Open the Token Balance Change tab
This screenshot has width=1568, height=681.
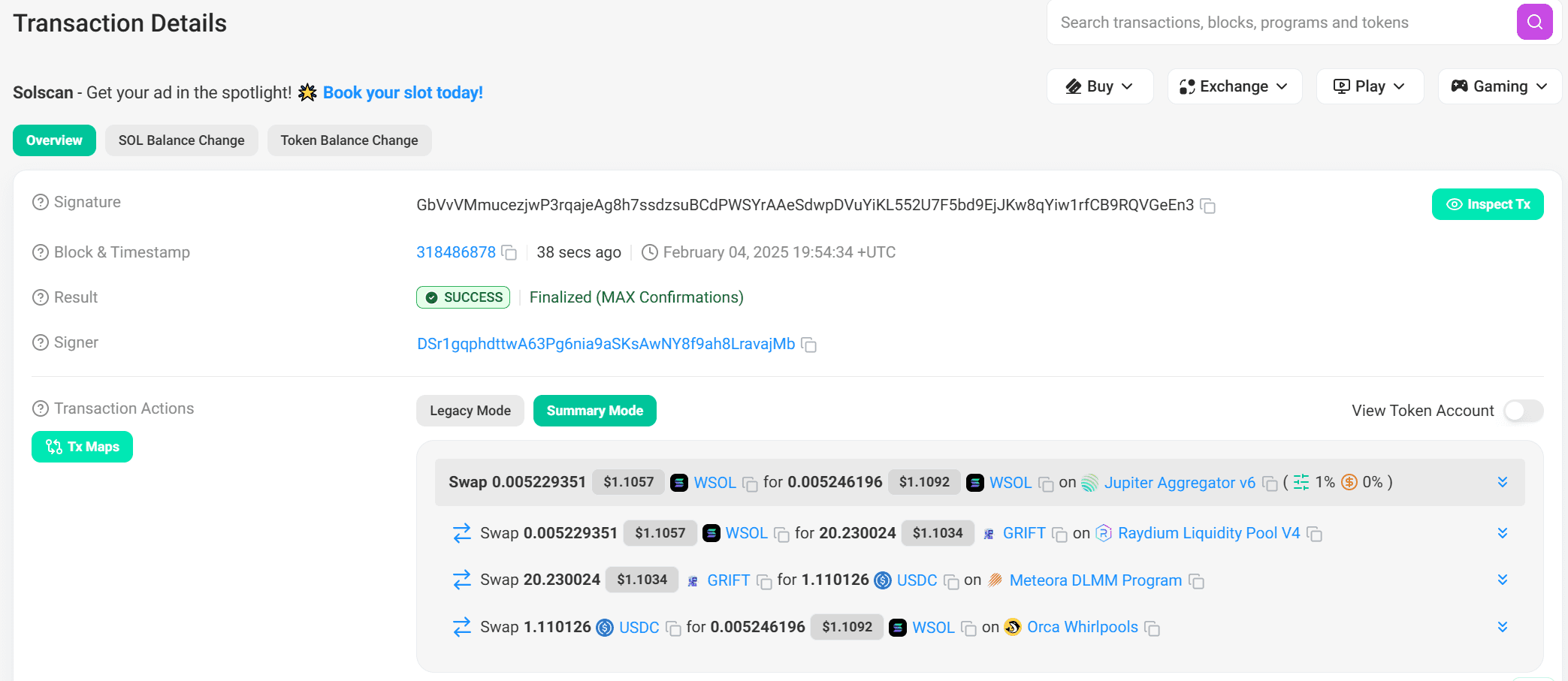(349, 140)
